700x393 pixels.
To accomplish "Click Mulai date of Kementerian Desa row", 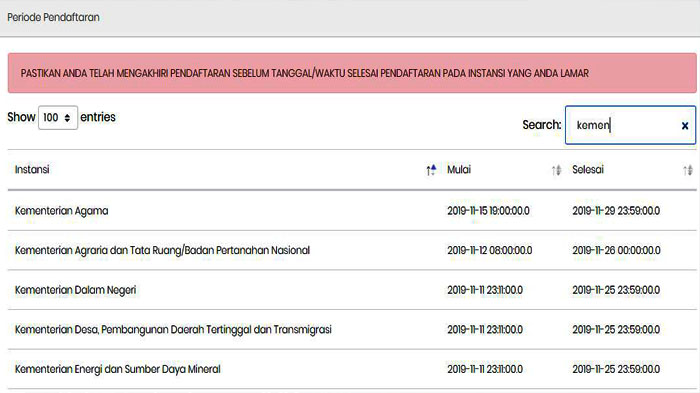I will click(x=485, y=330).
